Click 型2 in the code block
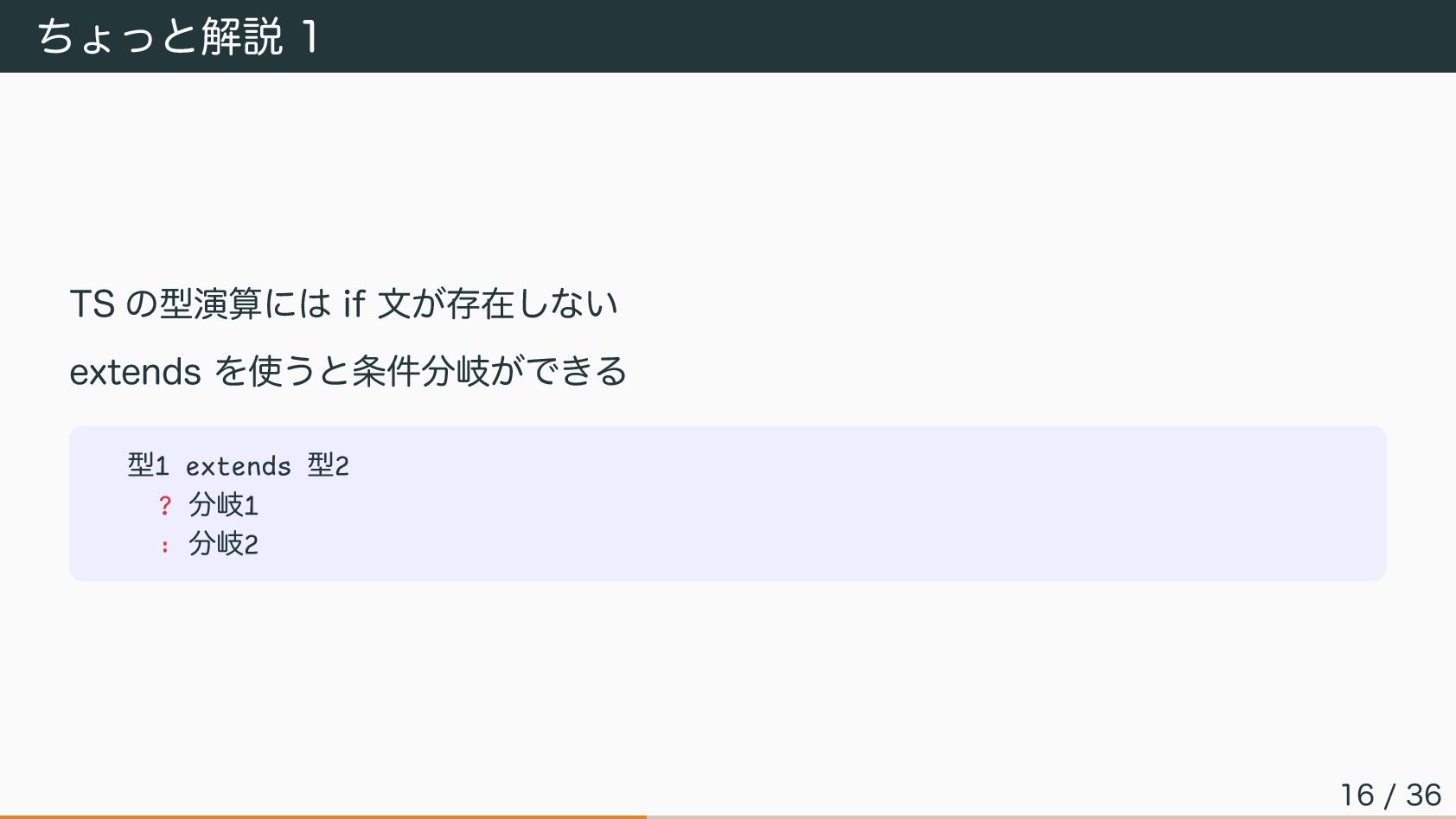1456x819 pixels. point(329,465)
